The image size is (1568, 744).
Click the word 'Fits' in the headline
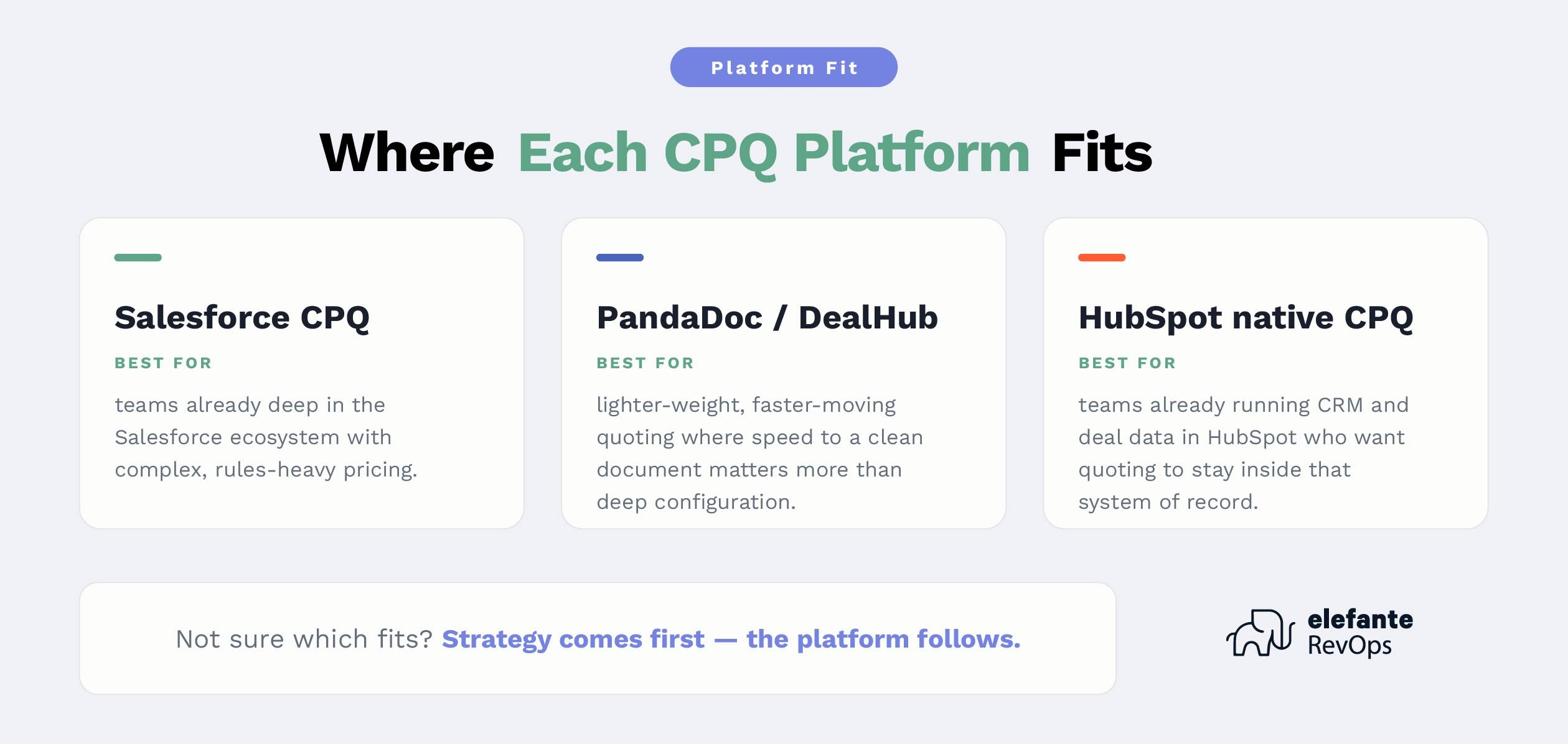pyautogui.click(x=1102, y=153)
